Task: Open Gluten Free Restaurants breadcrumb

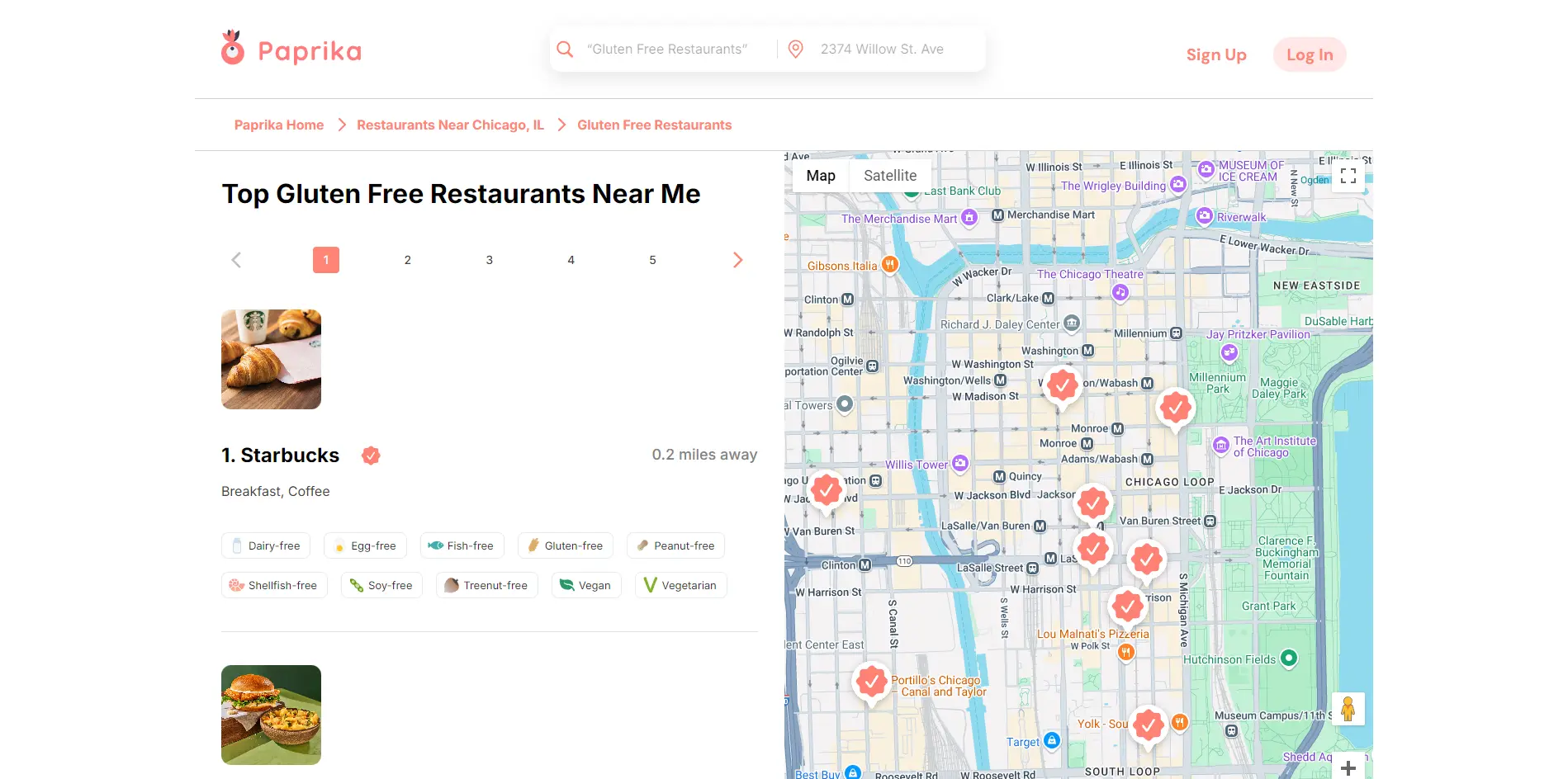Action: pos(654,125)
